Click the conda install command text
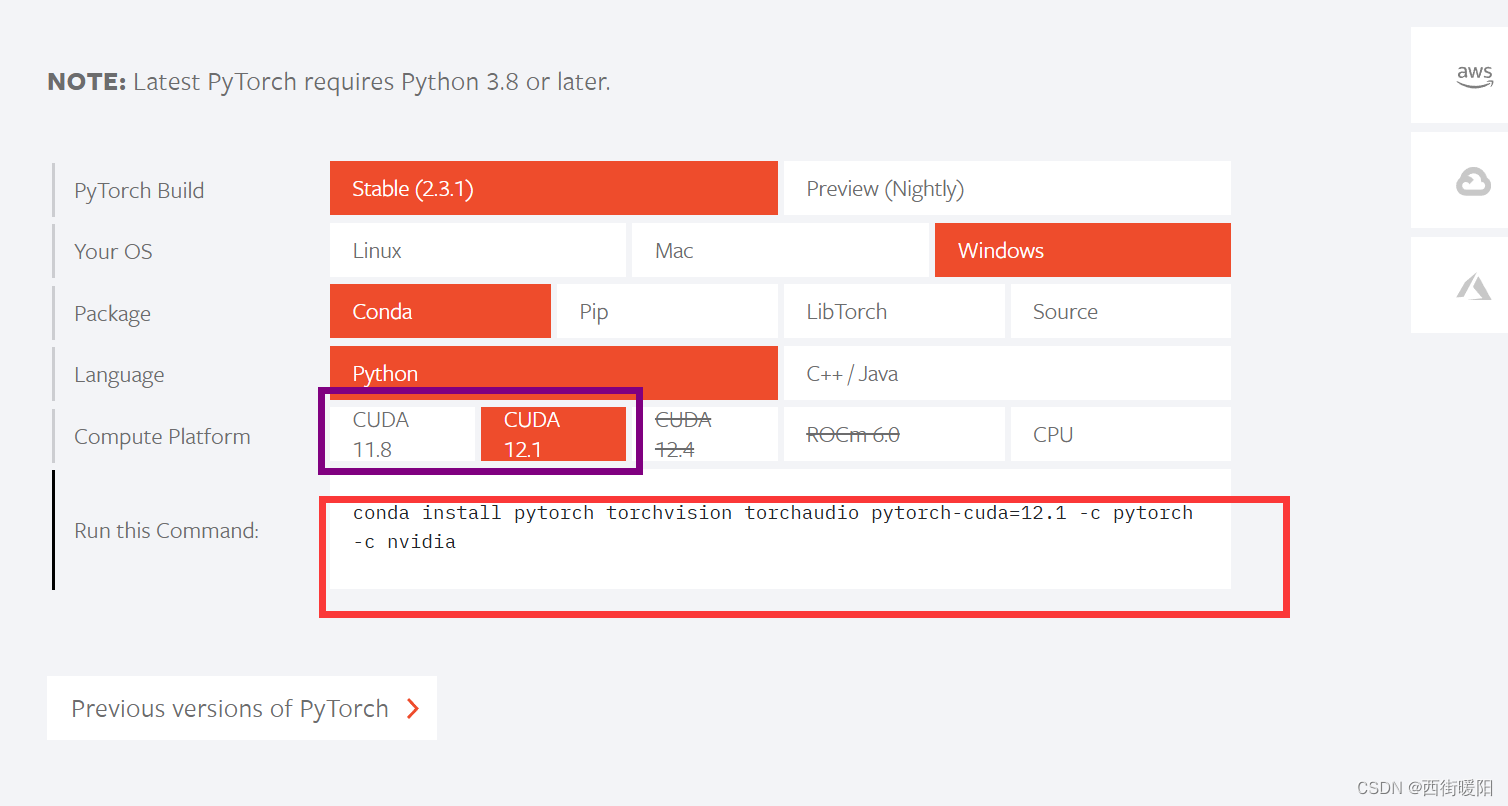 [773, 527]
